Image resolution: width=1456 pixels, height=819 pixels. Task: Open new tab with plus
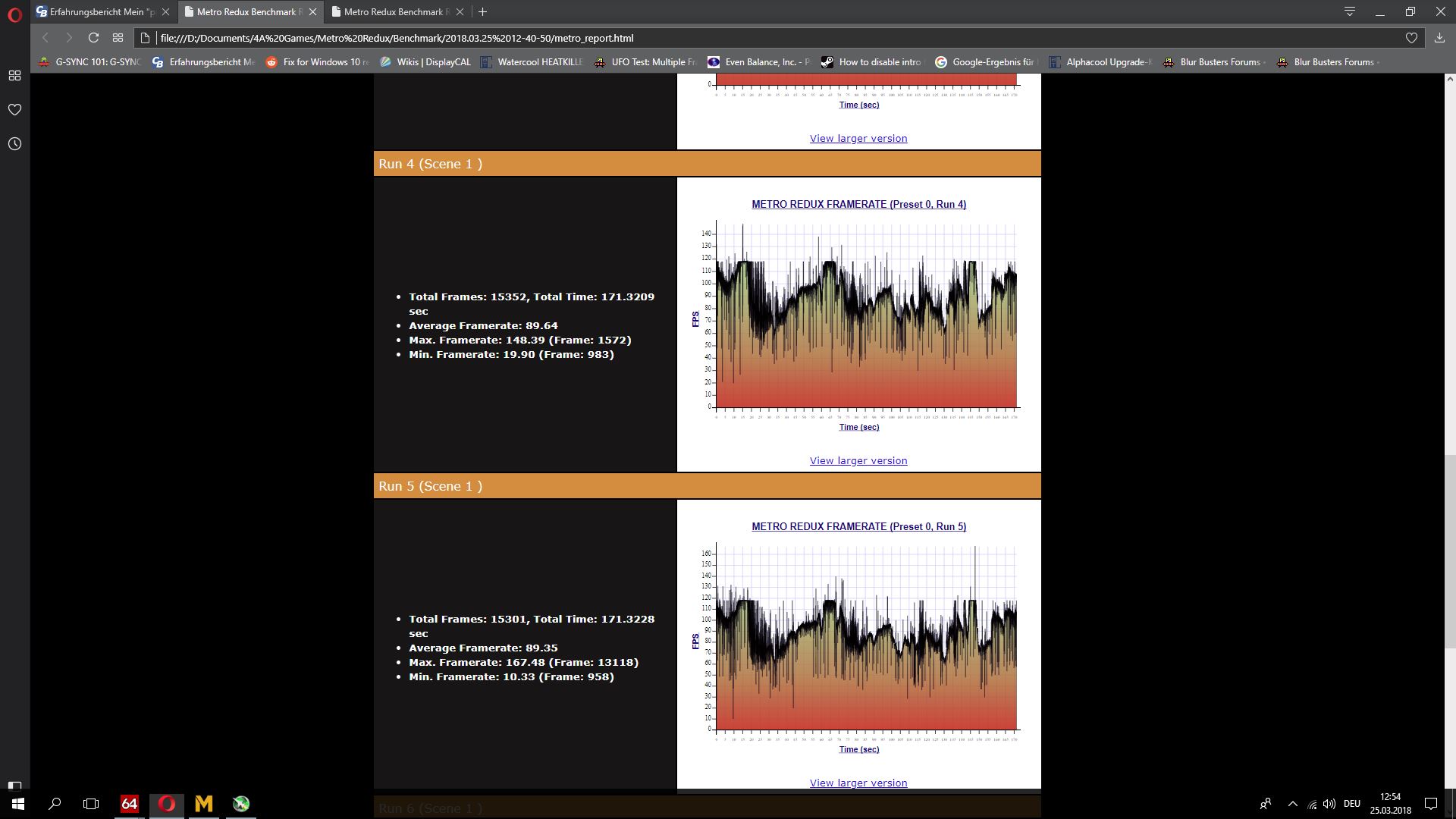pos(482,12)
